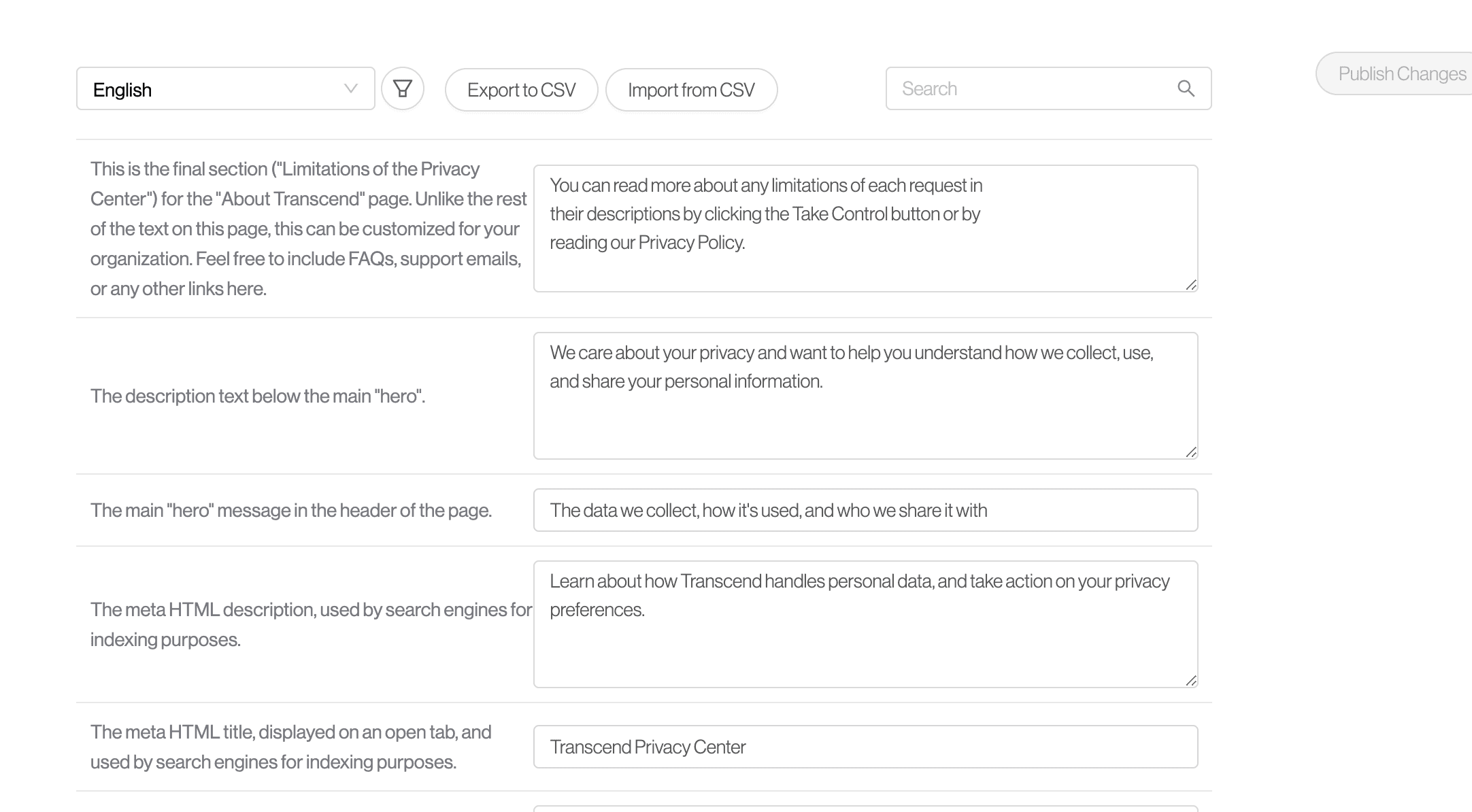This screenshot has width=1472, height=812.
Task: Click the 'description text below the main hero' label
Action: click(258, 396)
